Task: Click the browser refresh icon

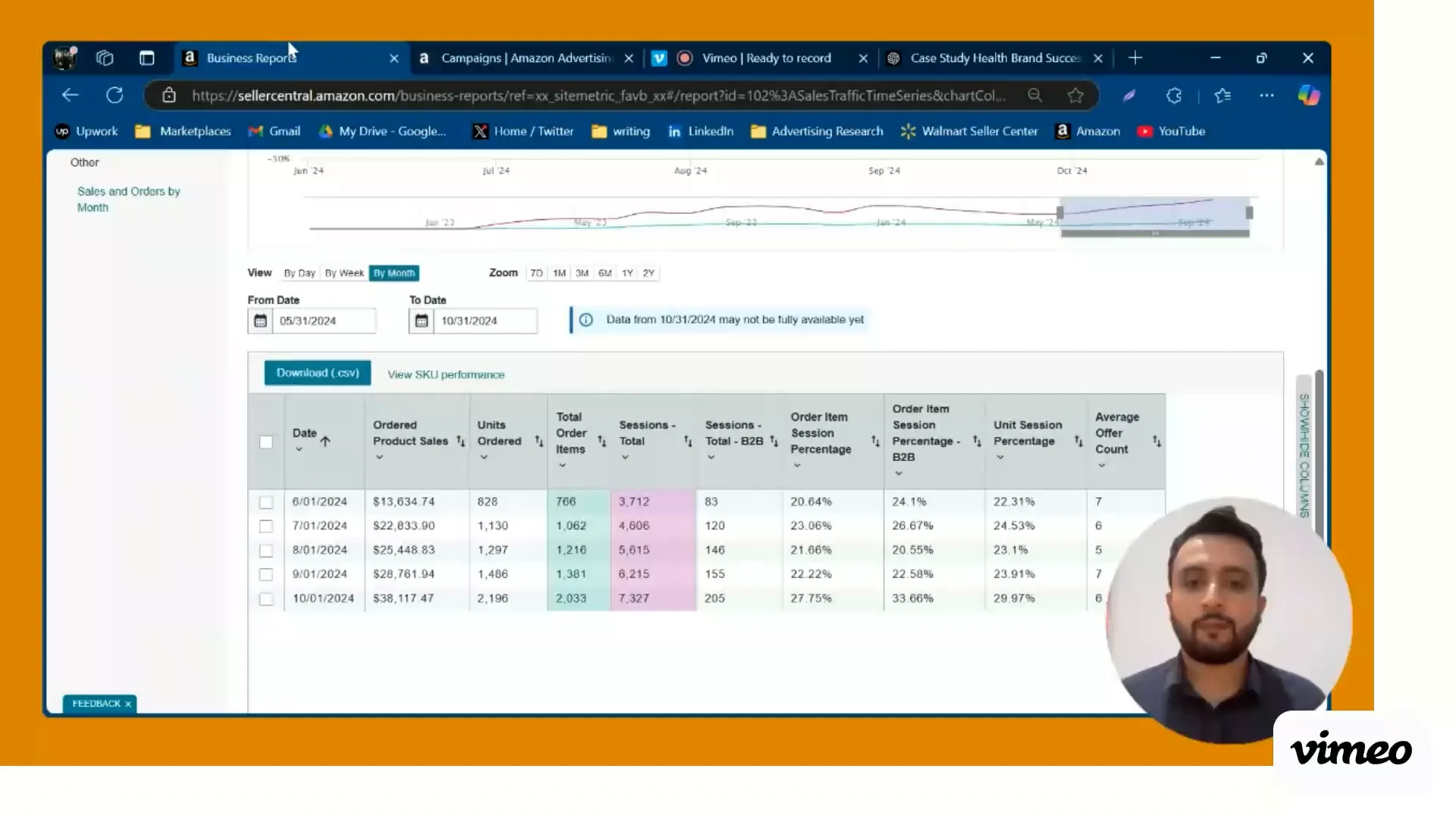Action: click(115, 96)
